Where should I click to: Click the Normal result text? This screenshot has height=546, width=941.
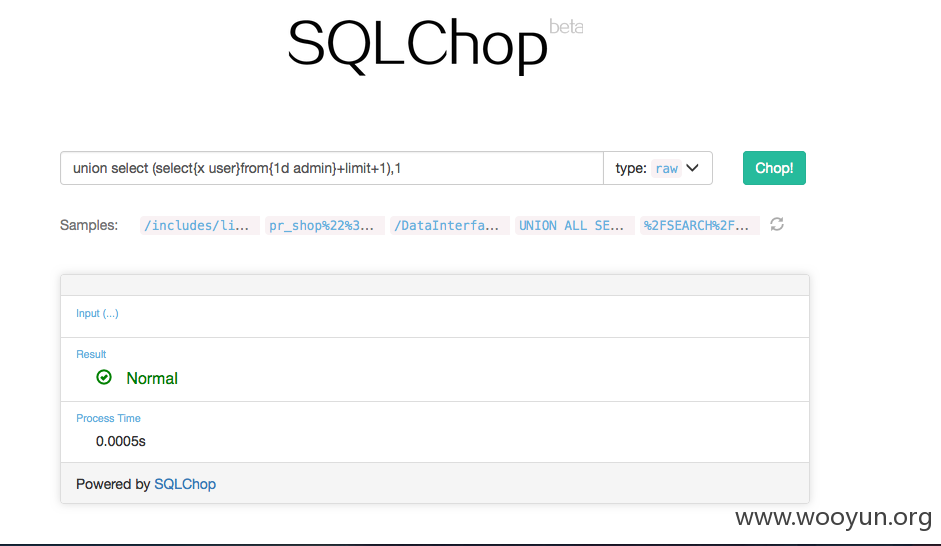[152, 379]
